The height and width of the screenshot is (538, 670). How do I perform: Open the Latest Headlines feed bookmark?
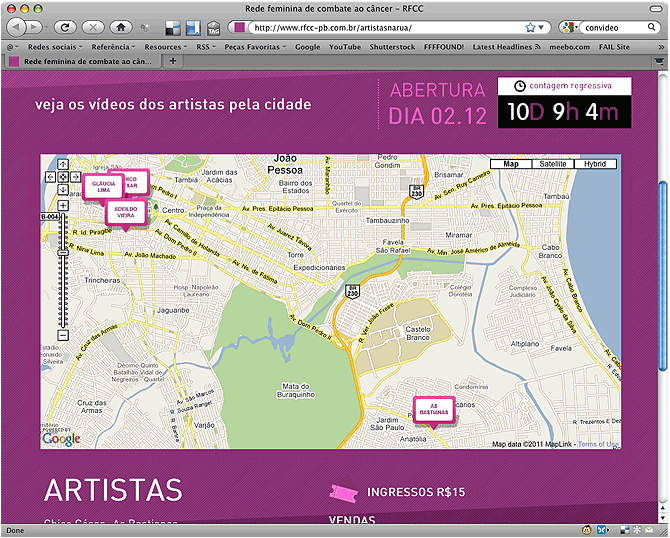[506, 47]
